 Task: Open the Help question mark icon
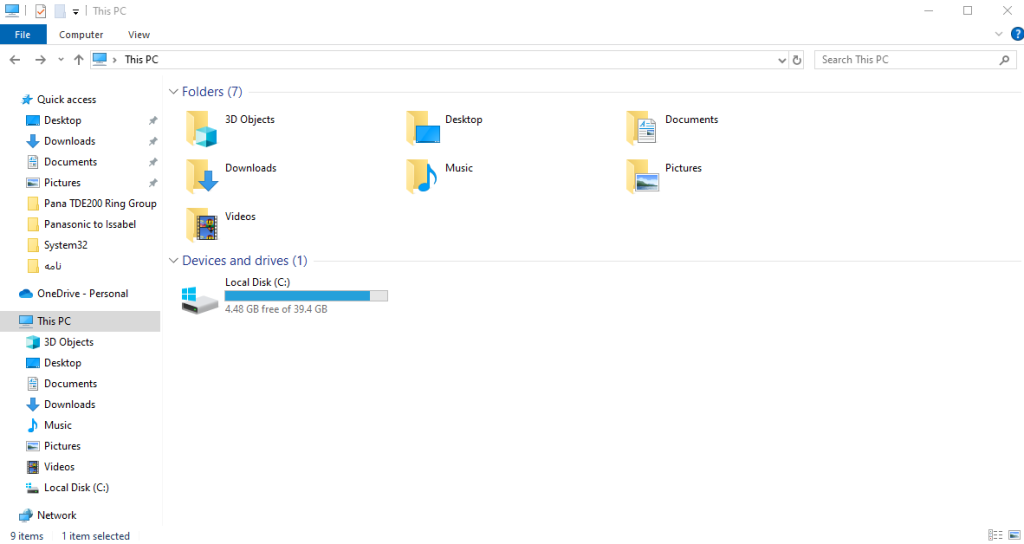[x=1017, y=34]
